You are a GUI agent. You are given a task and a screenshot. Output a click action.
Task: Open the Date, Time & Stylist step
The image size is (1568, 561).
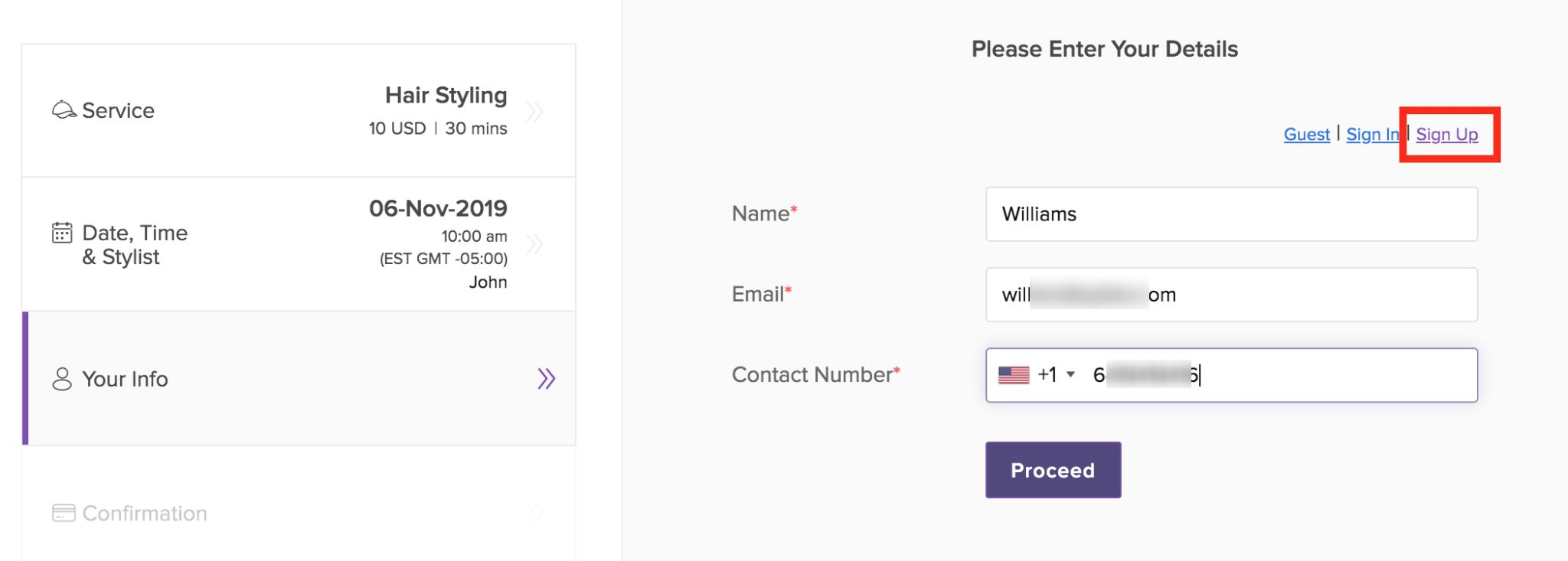[x=299, y=244]
